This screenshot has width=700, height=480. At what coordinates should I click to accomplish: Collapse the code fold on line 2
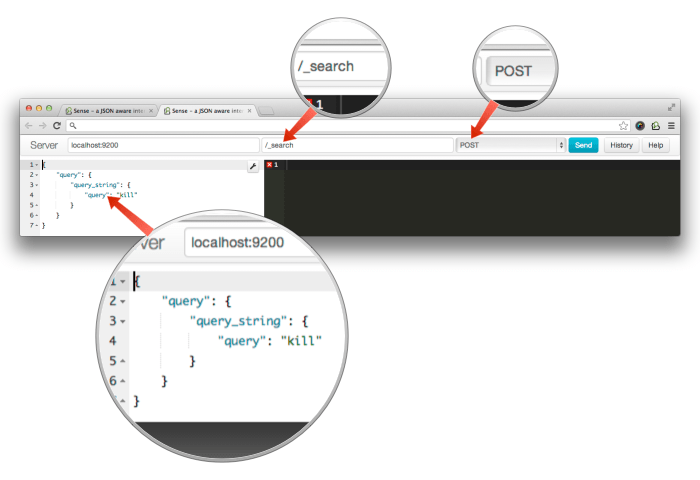[37, 175]
